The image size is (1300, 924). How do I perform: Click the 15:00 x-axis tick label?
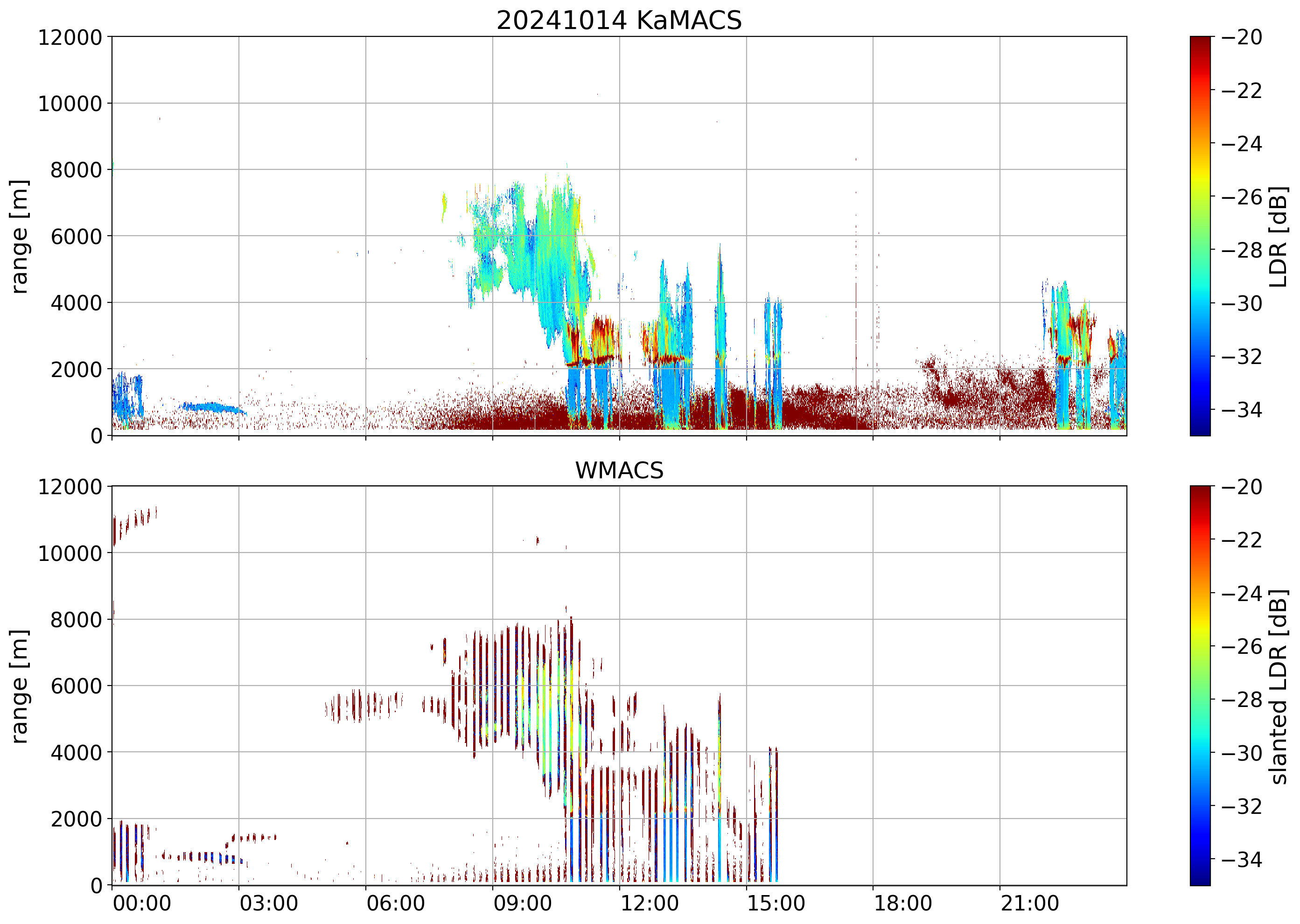point(776,903)
